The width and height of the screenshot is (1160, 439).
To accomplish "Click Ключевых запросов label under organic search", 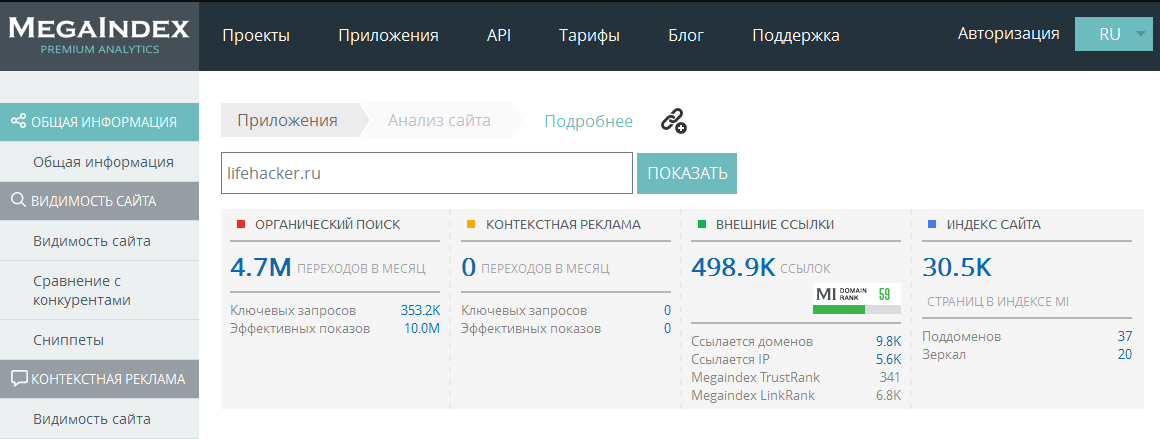I will tap(293, 310).
